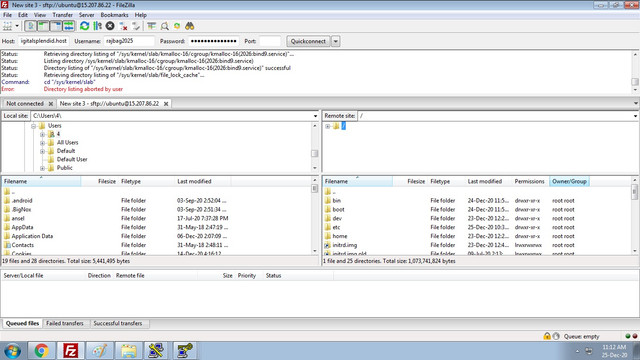This screenshot has height=360, width=640.
Task: Open the Local site path dropdown
Action: 315,116
